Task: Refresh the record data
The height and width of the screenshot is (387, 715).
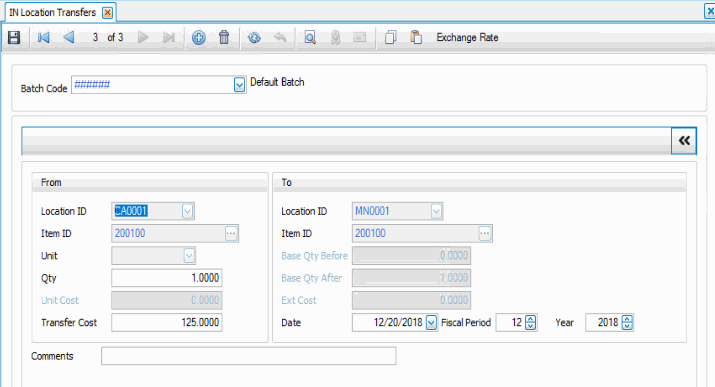Action: click(x=254, y=37)
